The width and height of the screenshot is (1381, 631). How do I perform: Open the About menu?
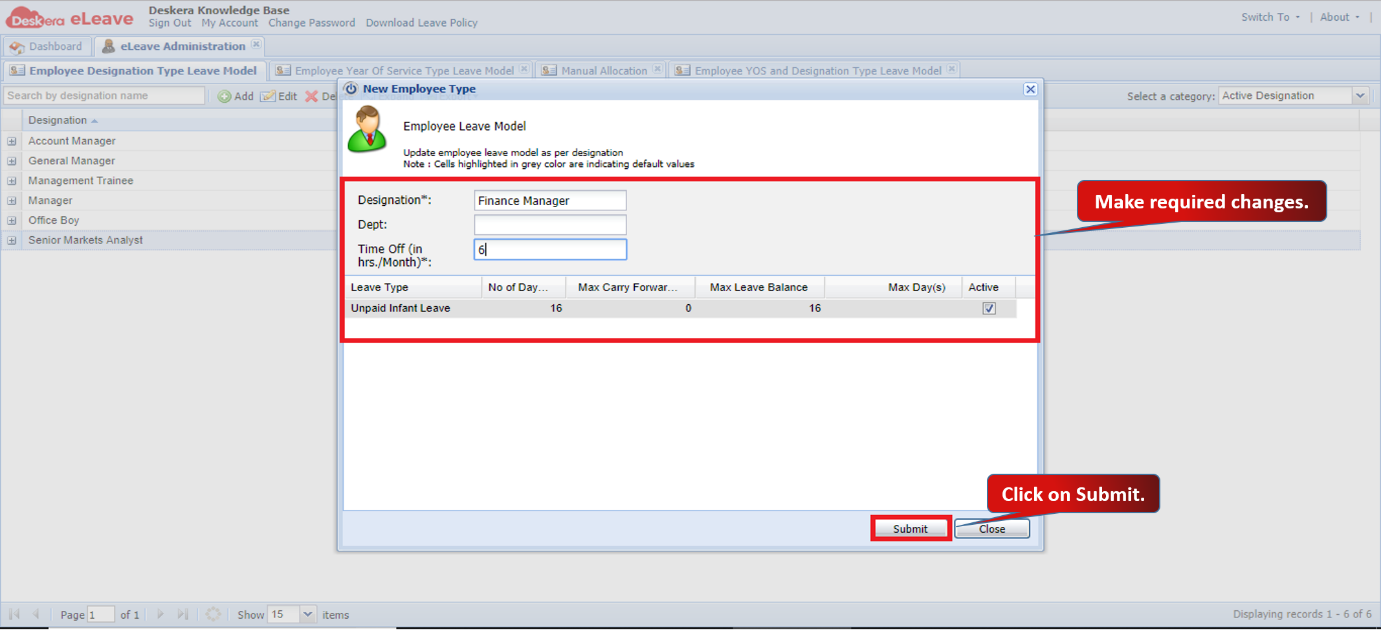[1340, 17]
